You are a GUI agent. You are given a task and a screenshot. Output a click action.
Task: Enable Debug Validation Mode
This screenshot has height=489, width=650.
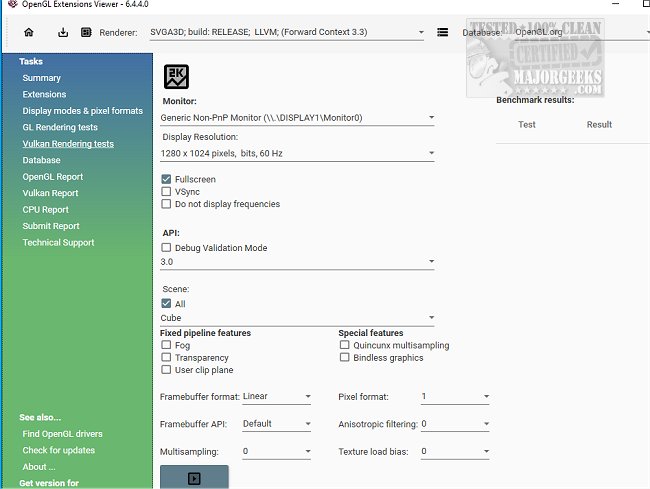click(x=166, y=247)
